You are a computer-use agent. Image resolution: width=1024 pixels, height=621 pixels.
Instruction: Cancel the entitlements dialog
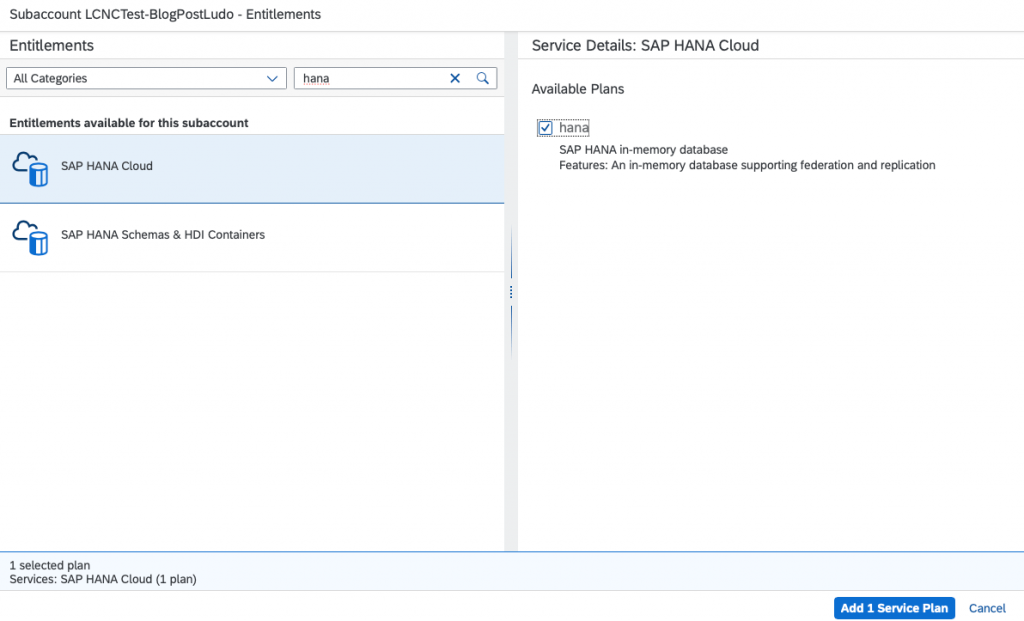[987, 608]
